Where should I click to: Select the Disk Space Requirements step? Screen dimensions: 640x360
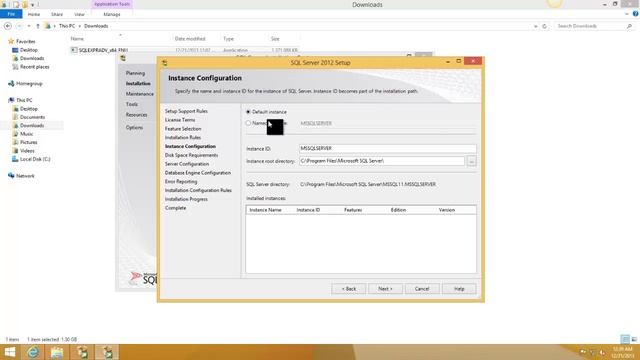191,155
